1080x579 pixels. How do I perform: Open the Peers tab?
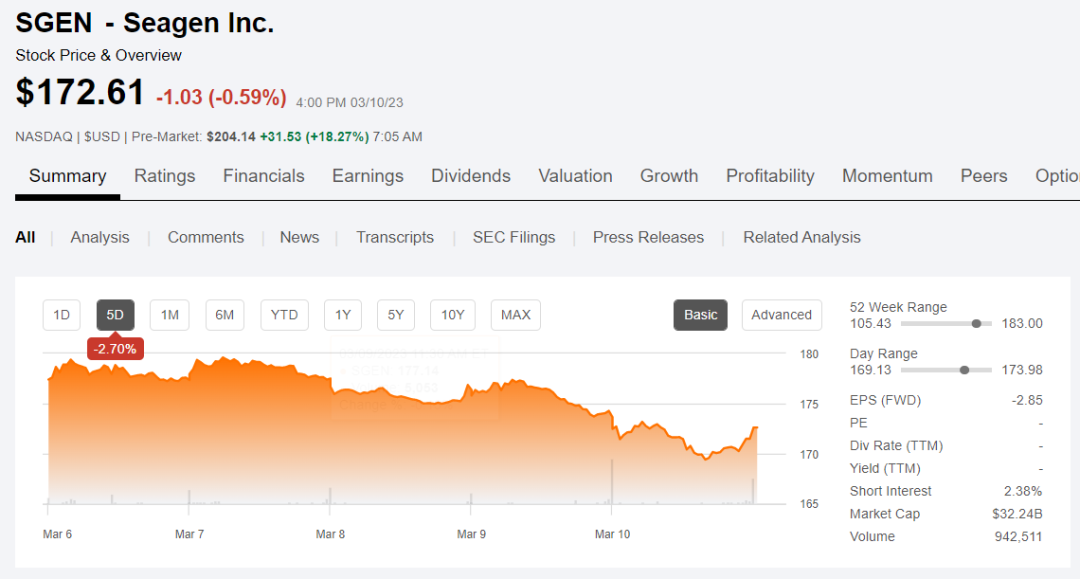[x=984, y=176]
